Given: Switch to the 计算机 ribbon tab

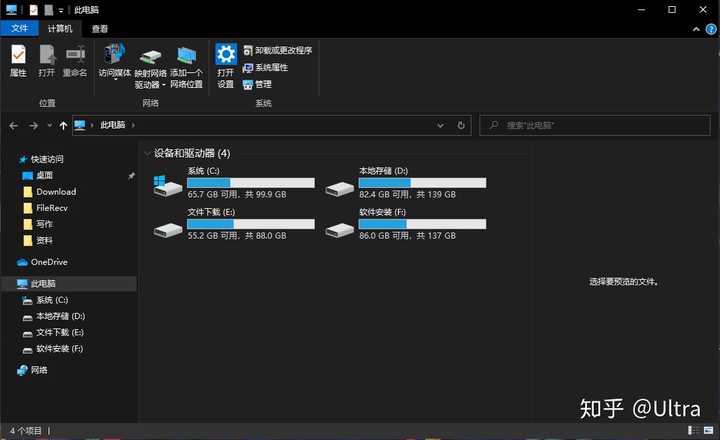Looking at the screenshot, I should click(60, 28).
